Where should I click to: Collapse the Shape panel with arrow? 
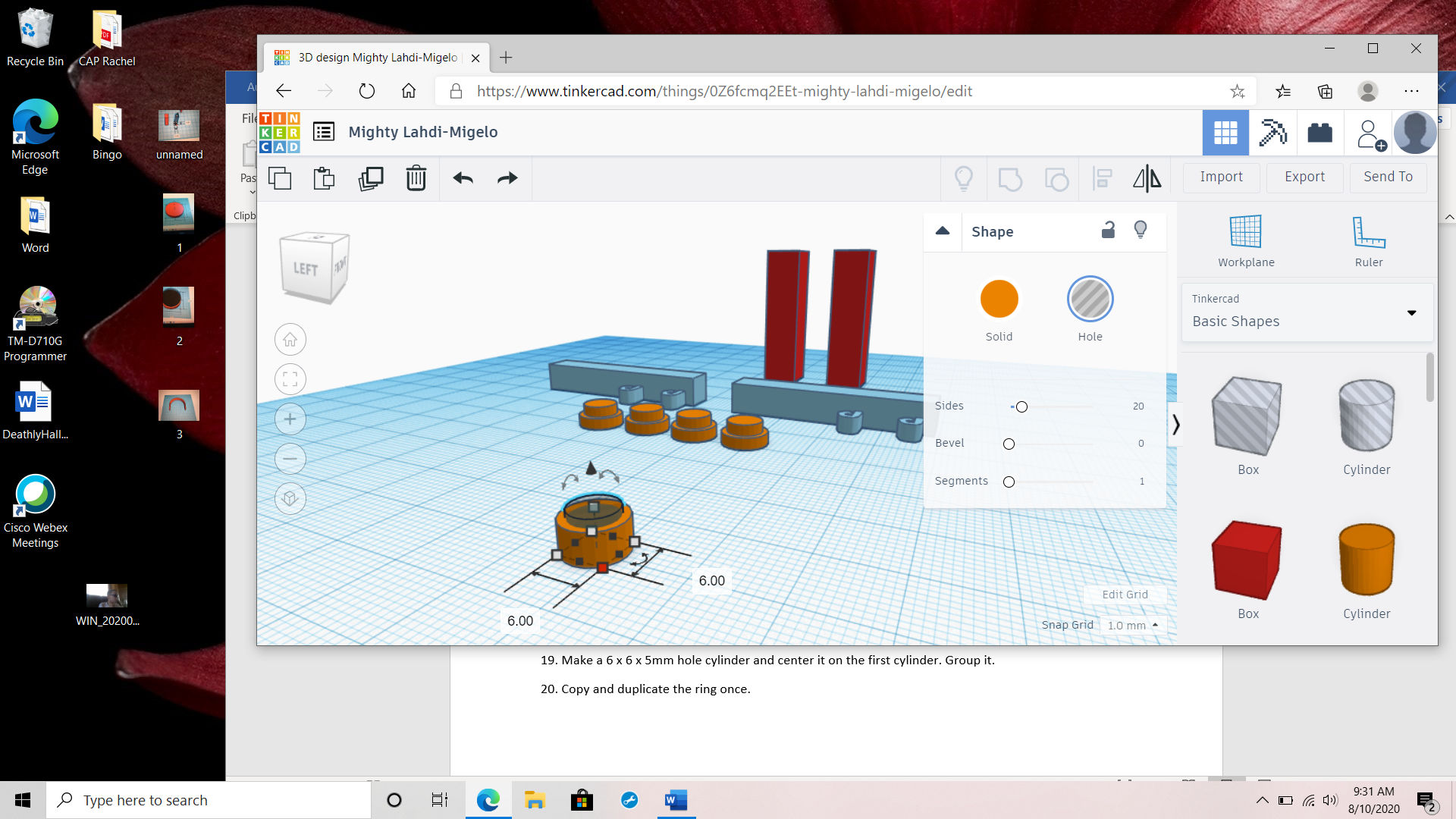click(x=943, y=231)
